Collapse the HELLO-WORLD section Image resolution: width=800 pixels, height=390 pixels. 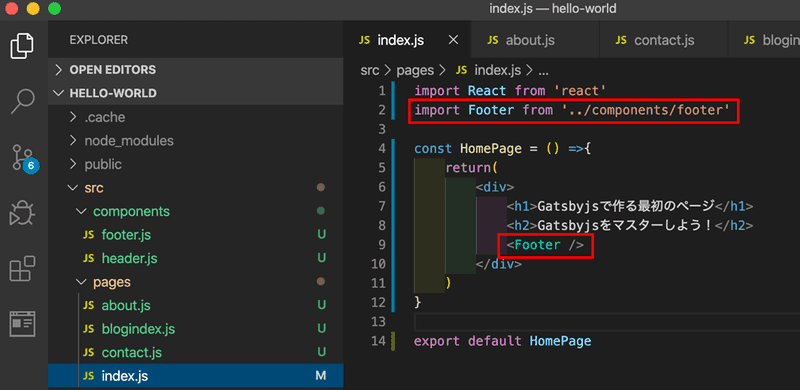tap(195, 93)
